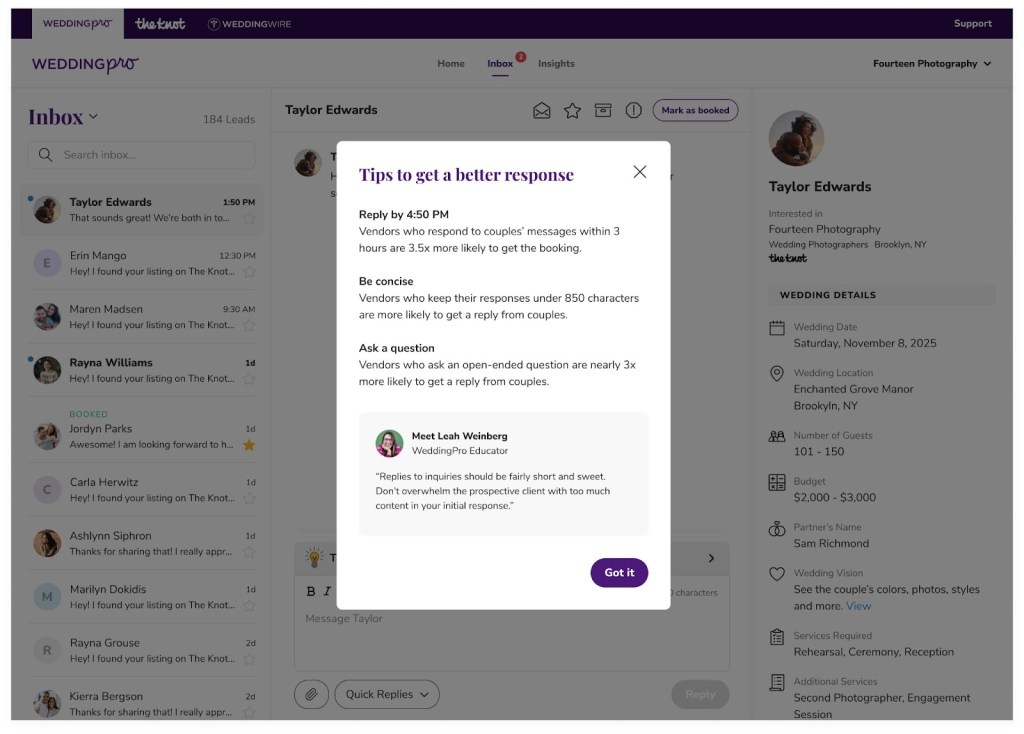Click Mark as booked button
Image resolution: width=1024 pixels, height=734 pixels.
tap(696, 110)
